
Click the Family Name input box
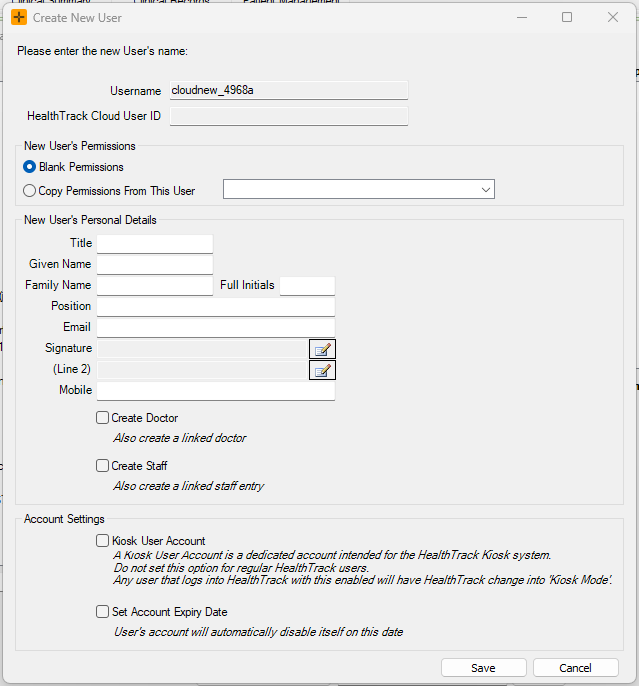pyautogui.click(x=155, y=286)
